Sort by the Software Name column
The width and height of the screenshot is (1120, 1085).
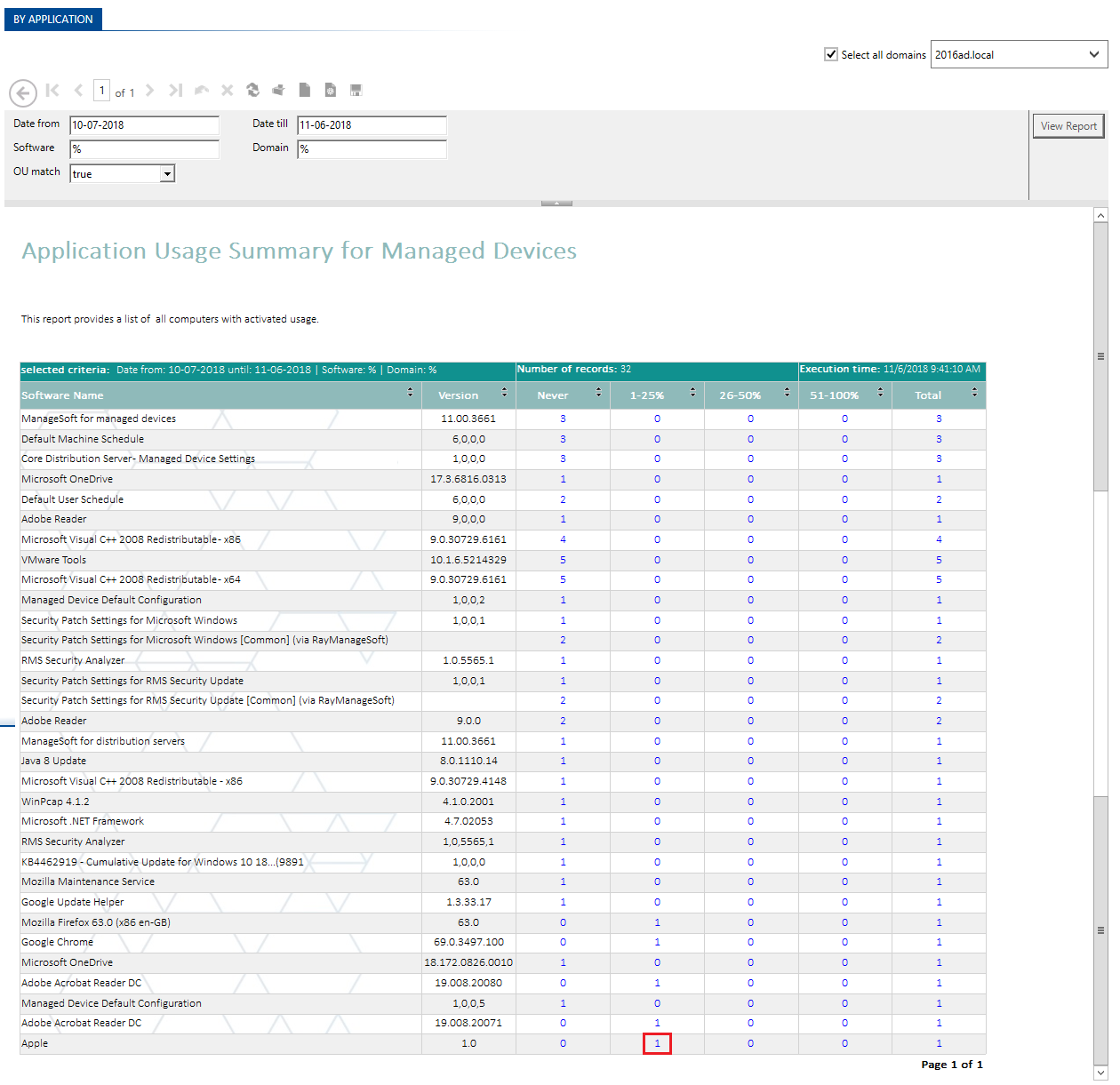click(410, 392)
